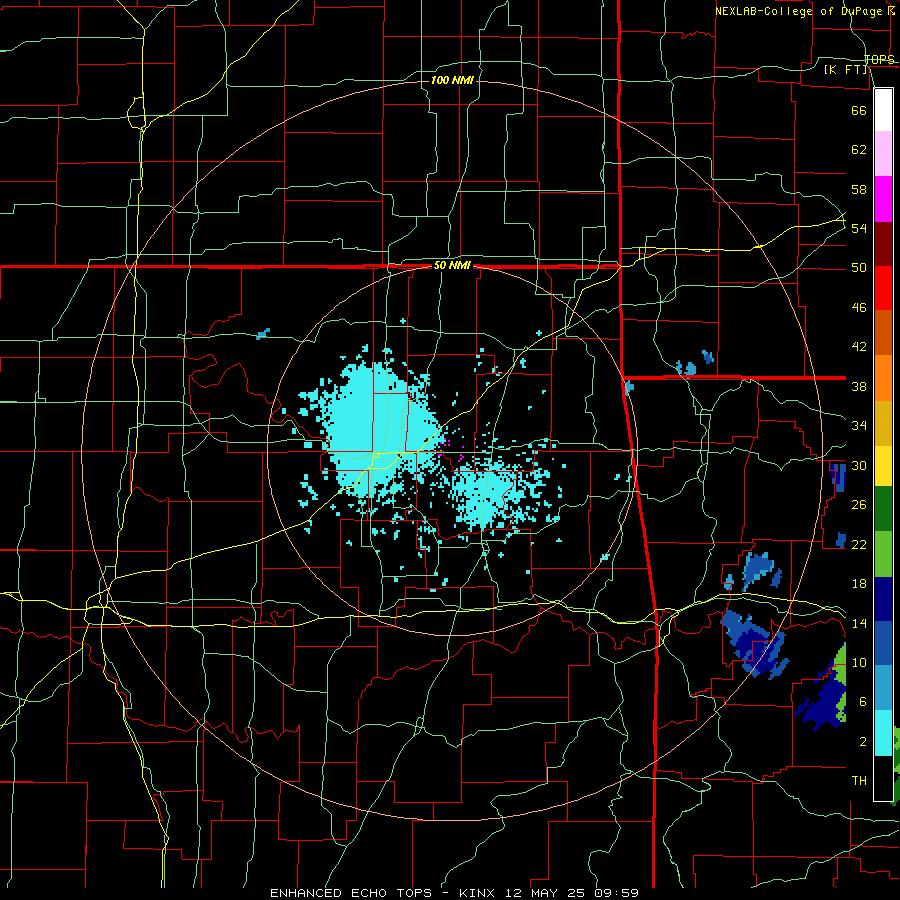Viewport: 900px width, 900px height.
Task: Click the light green legend swatch
Action: coord(883,554)
